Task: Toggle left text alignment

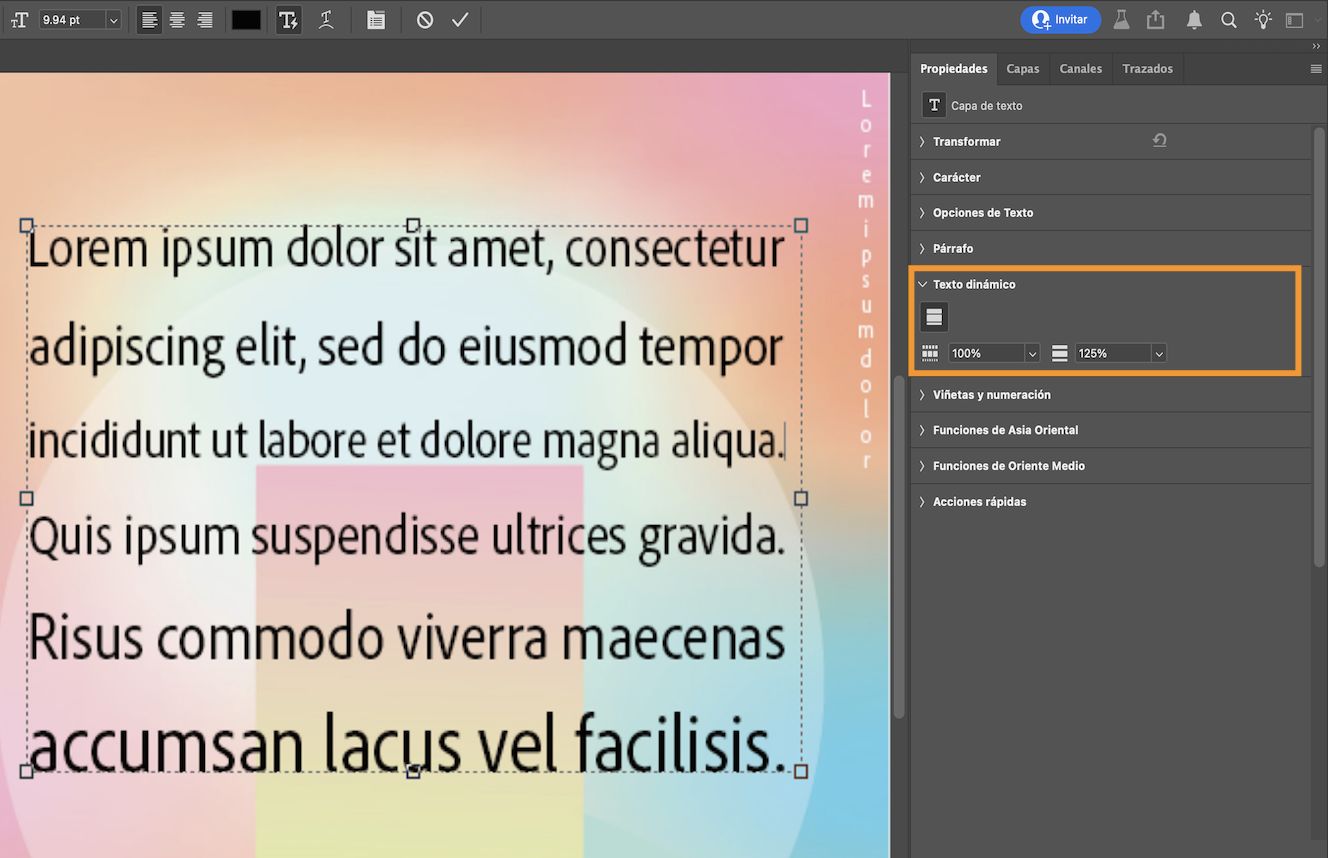Action: (x=148, y=19)
